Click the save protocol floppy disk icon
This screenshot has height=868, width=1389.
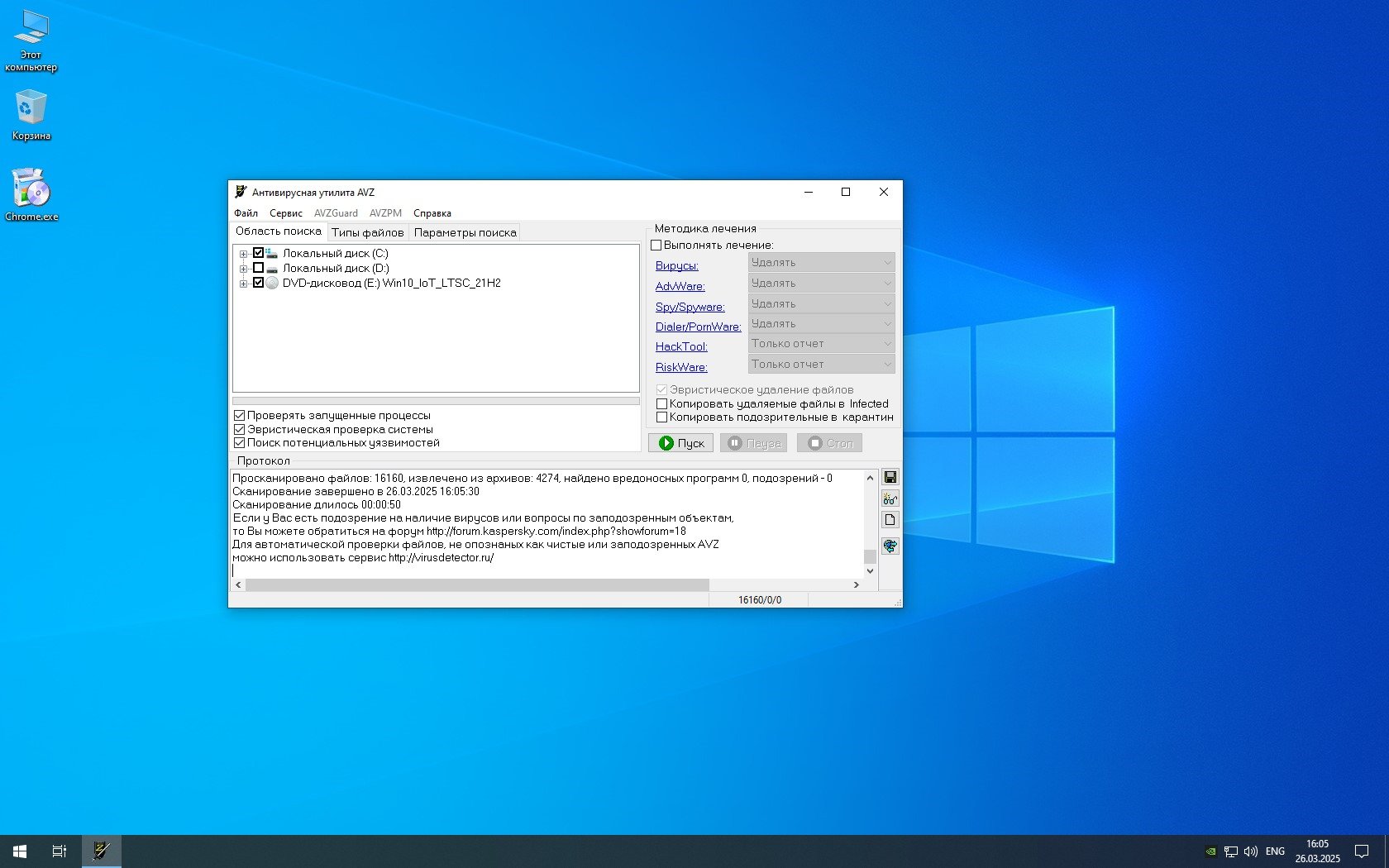coord(890,477)
